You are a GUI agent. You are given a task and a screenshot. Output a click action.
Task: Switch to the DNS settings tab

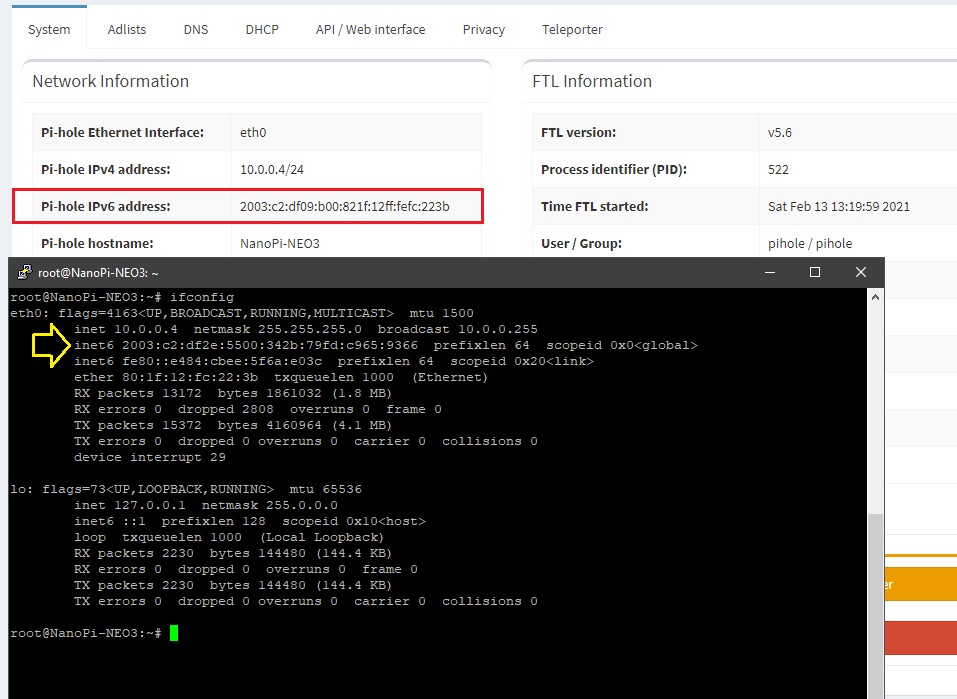[195, 29]
